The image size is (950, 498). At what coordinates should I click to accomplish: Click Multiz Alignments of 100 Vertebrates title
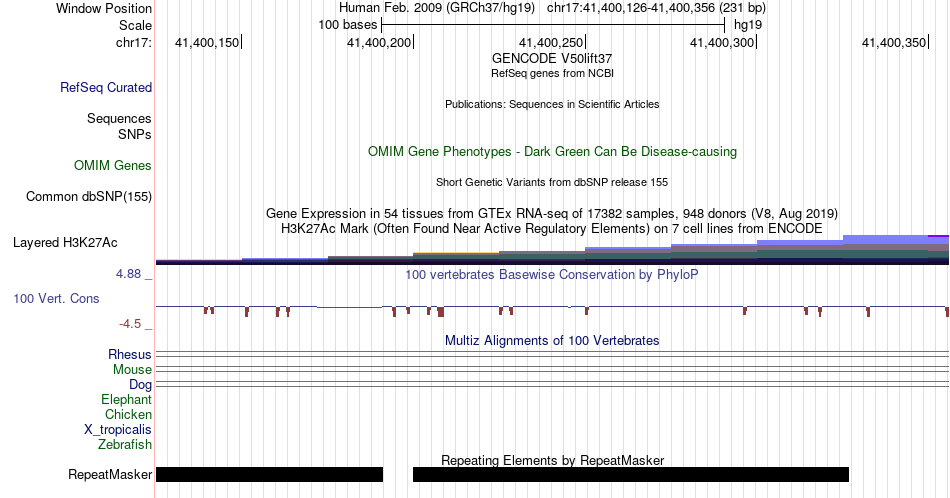pyautogui.click(x=552, y=340)
